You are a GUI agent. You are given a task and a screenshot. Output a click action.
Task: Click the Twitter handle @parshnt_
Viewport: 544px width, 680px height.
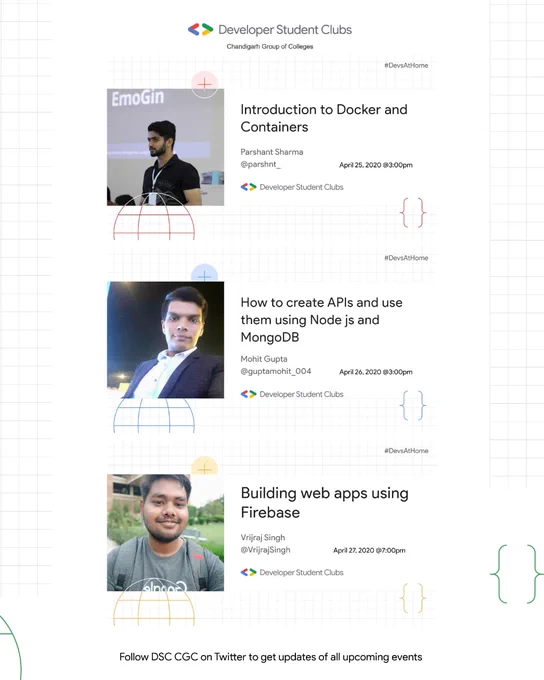(x=260, y=164)
